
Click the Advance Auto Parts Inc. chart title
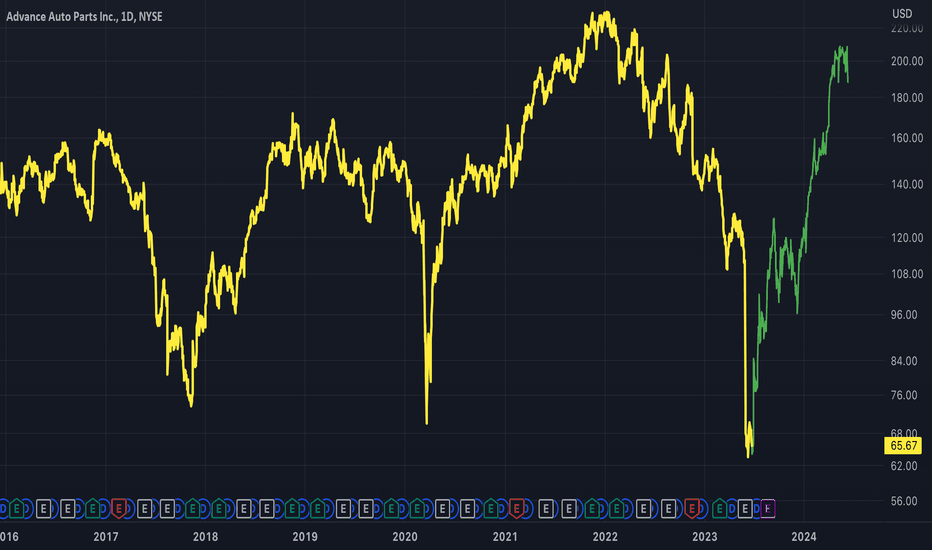point(84,17)
